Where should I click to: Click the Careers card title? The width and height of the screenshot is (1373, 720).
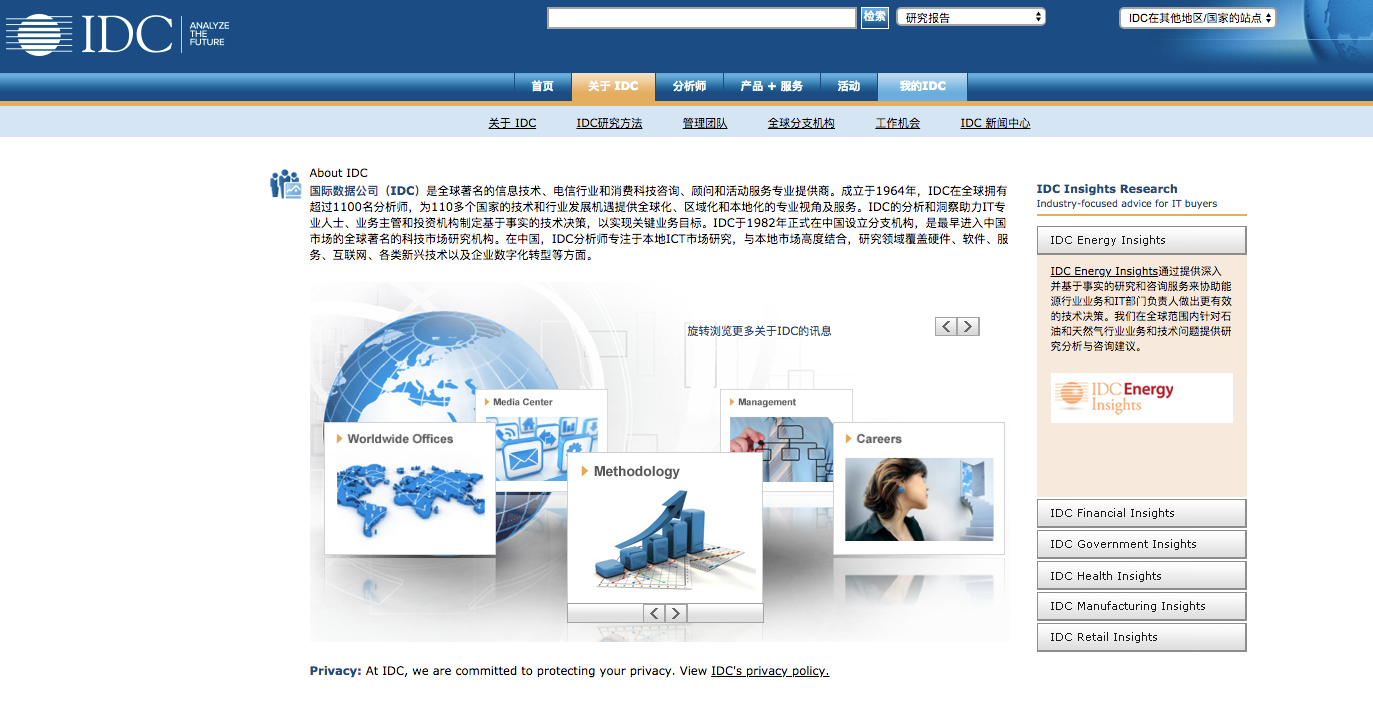[879, 439]
